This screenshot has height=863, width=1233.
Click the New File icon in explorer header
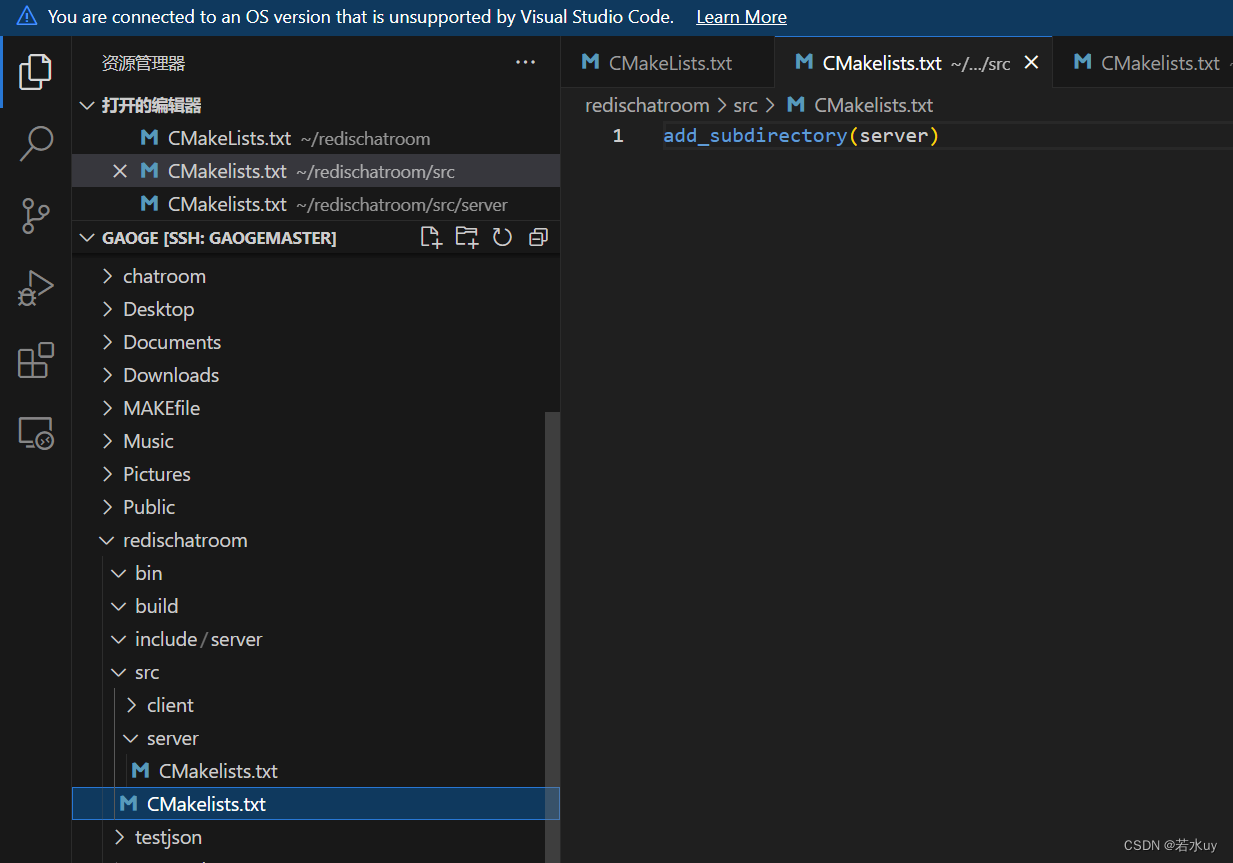pyautogui.click(x=431, y=237)
